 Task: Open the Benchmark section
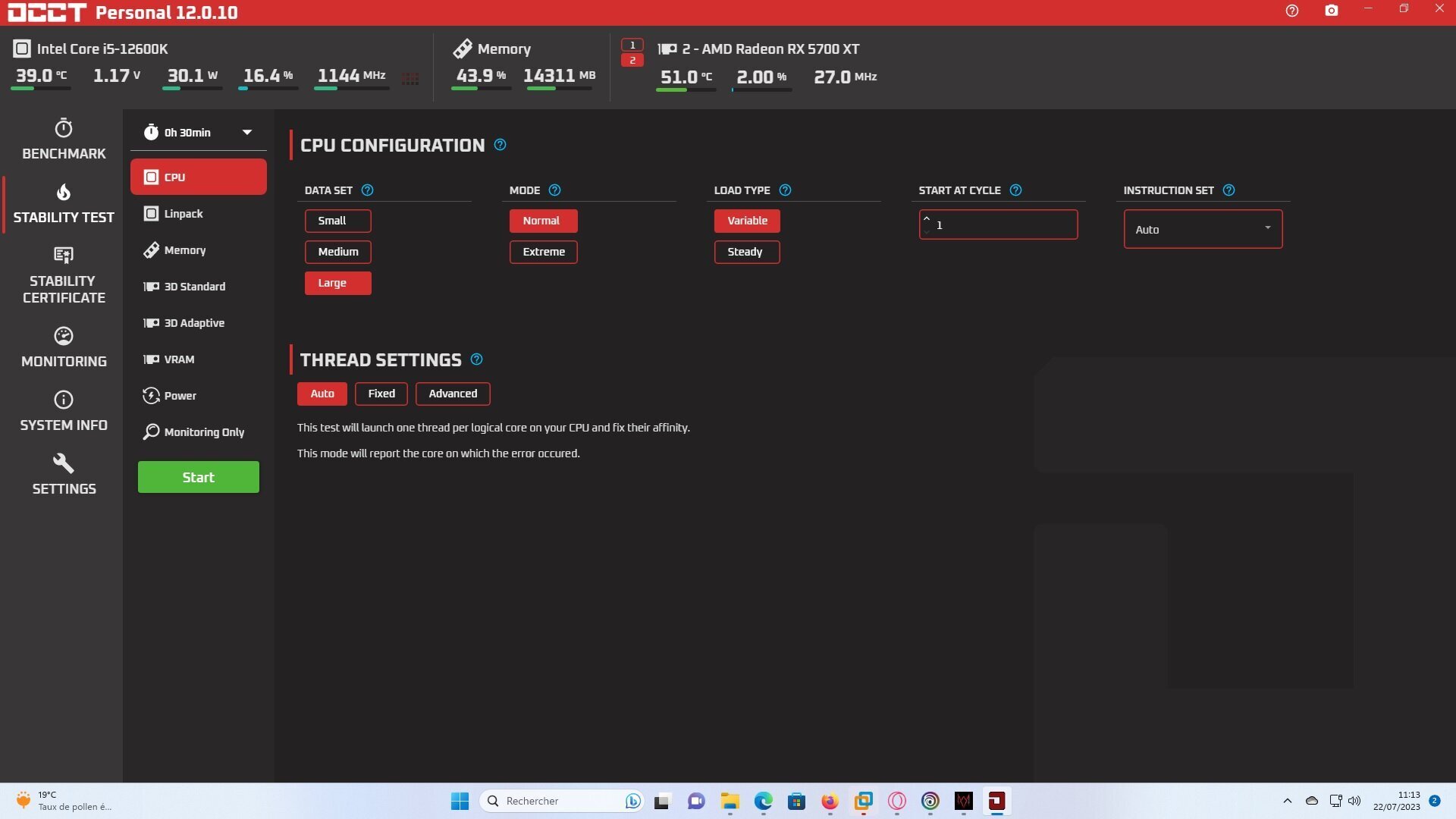coord(64,140)
